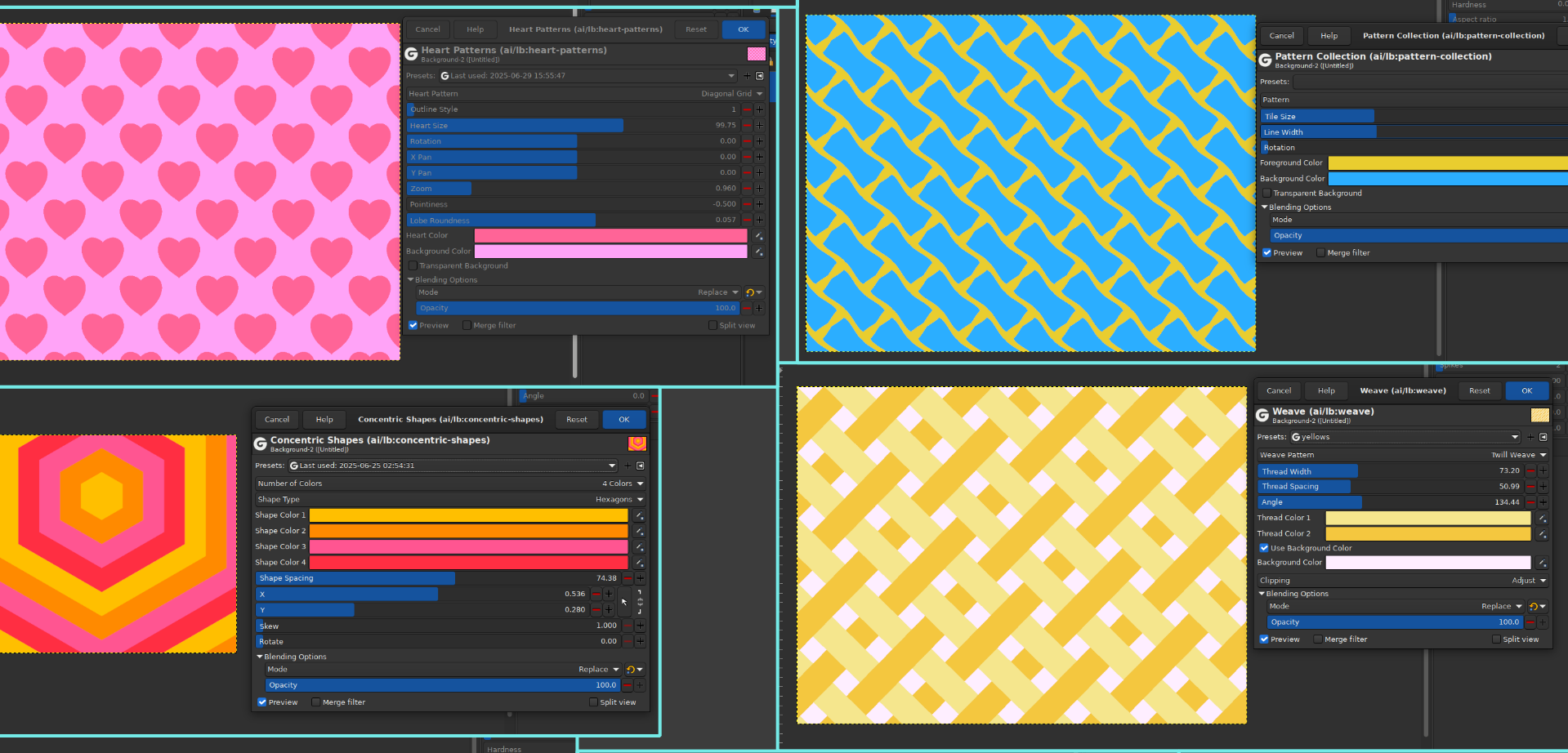
Task: Click Reset in the Weave dialog
Action: point(1480,391)
